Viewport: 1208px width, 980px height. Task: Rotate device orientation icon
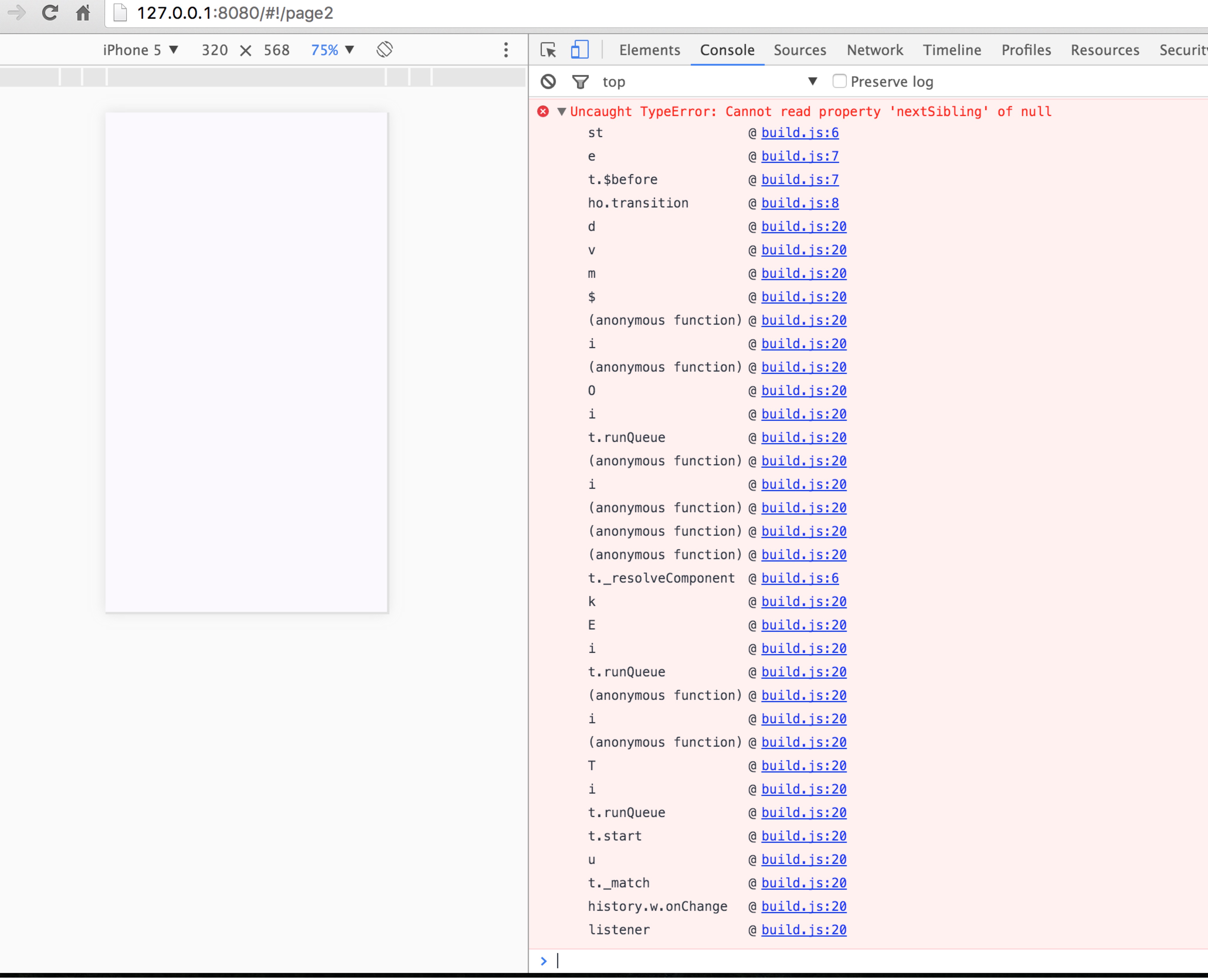click(385, 50)
